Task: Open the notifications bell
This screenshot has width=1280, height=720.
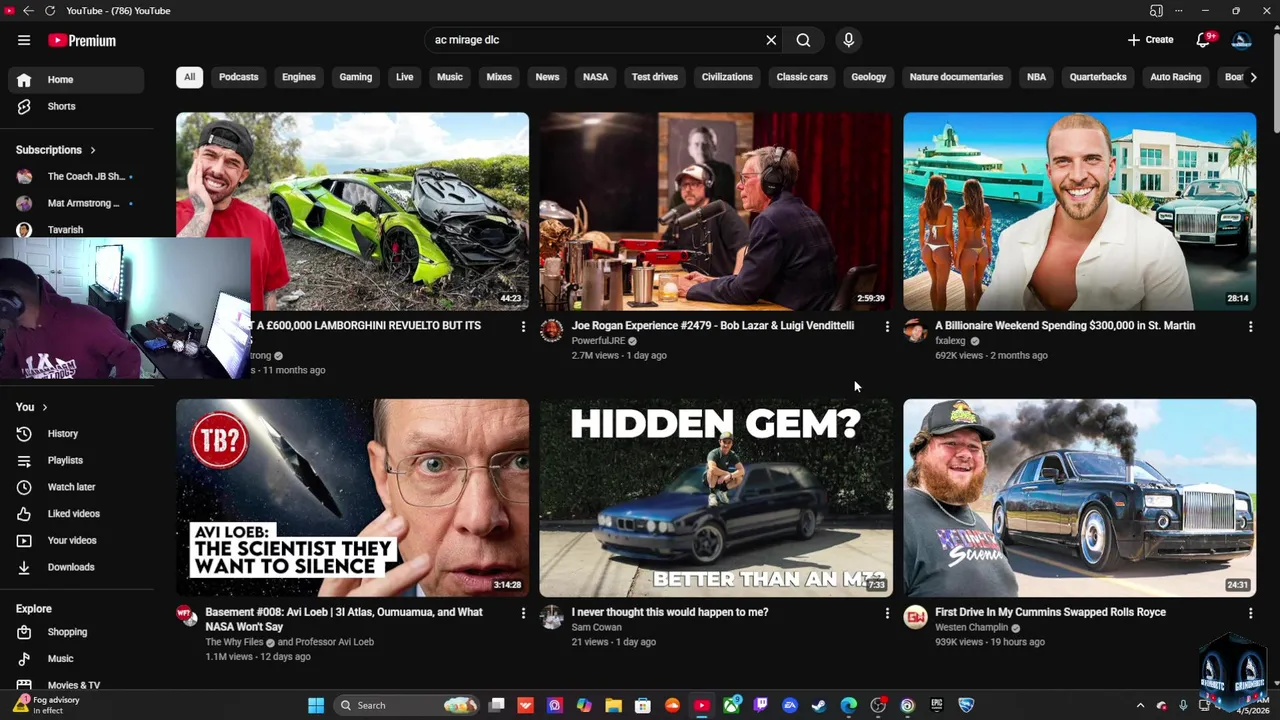Action: (1204, 40)
